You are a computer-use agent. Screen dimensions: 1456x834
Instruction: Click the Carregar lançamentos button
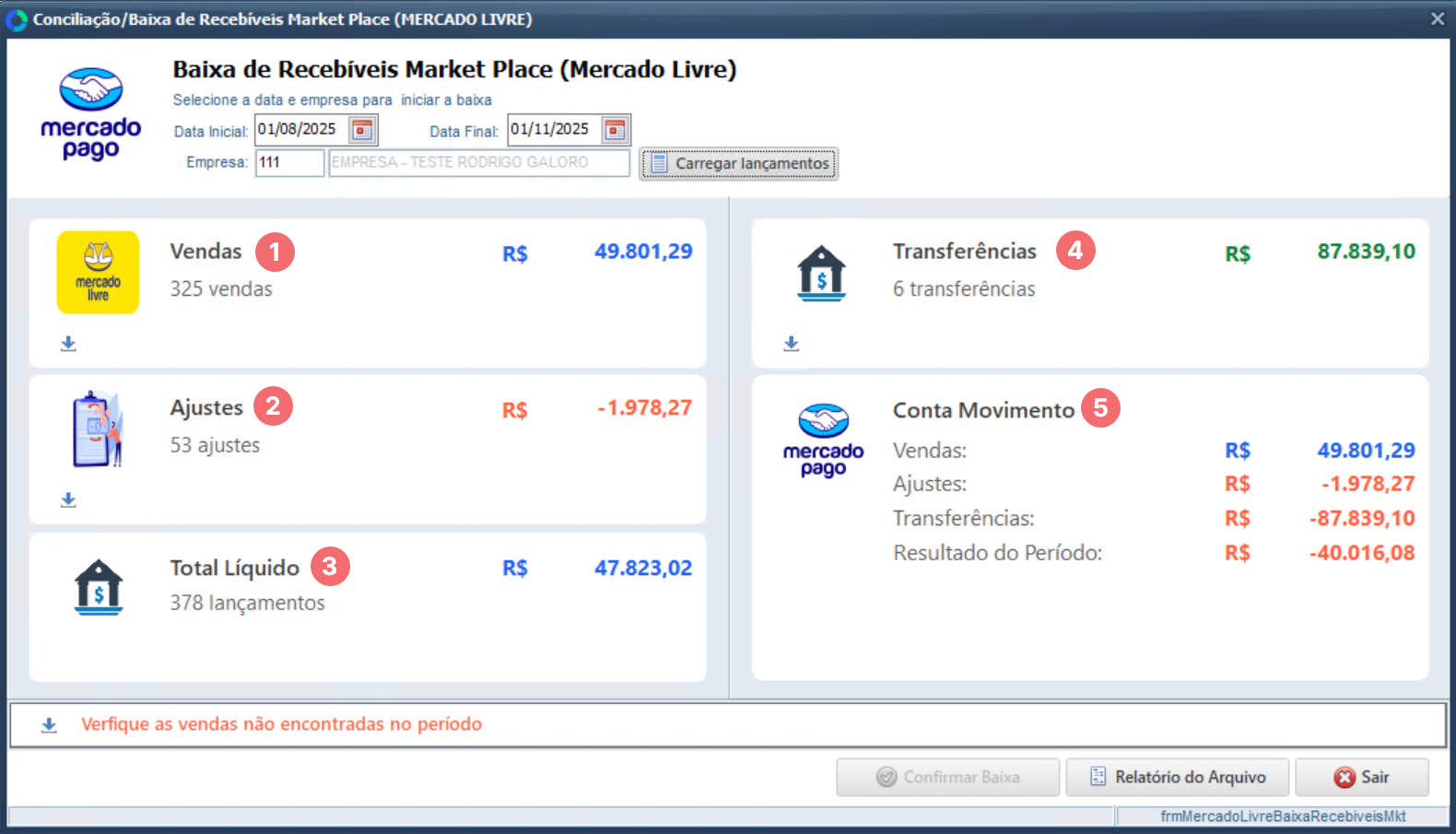(739, 164)
